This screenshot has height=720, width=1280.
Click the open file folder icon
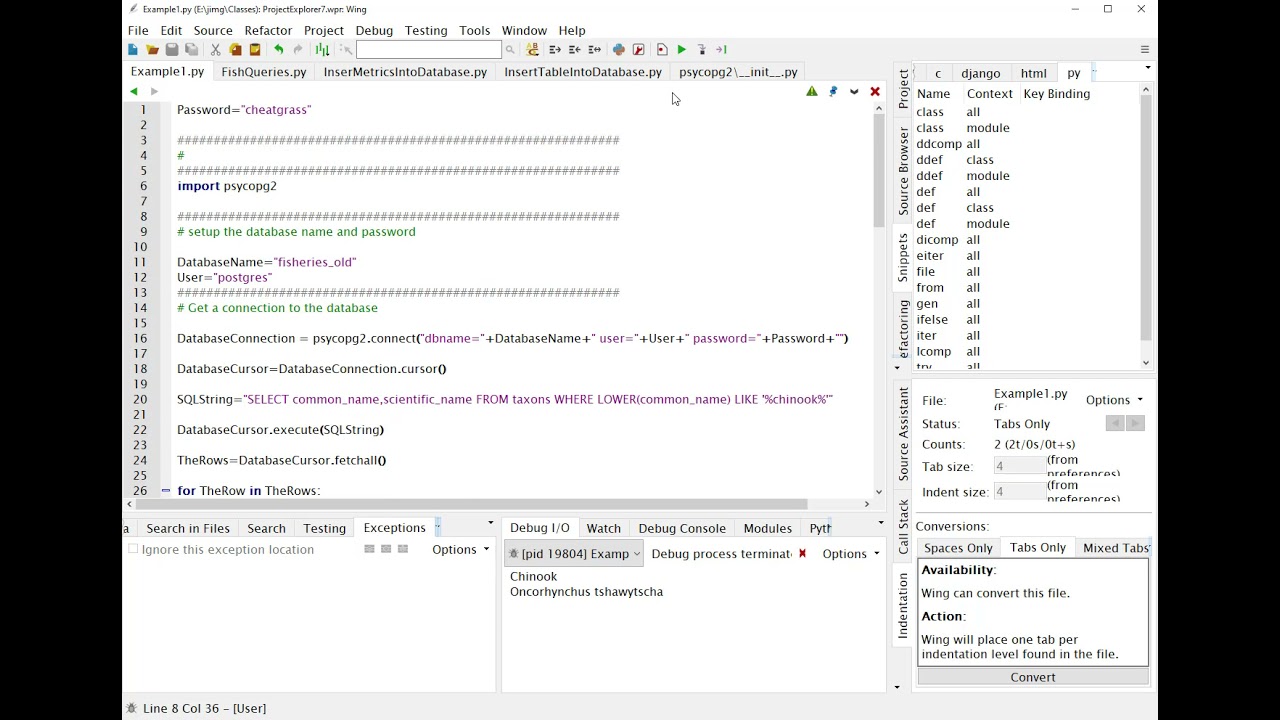click(x=152, y=50)
